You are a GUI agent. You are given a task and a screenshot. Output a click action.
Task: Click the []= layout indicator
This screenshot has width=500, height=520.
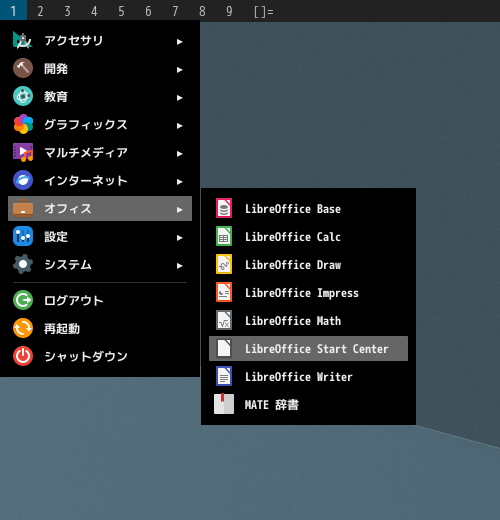(x=263, y=12)
